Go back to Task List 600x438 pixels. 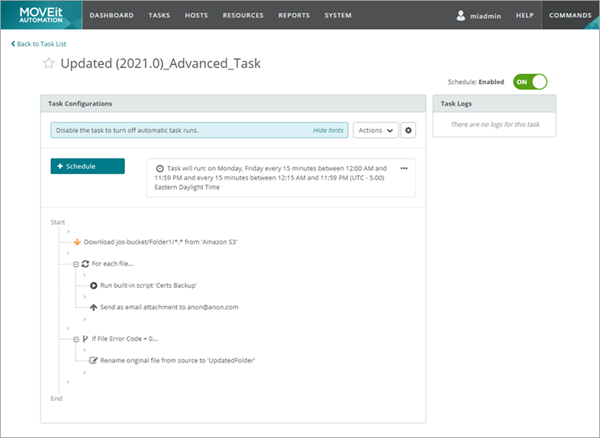click(x=39, y=44)
